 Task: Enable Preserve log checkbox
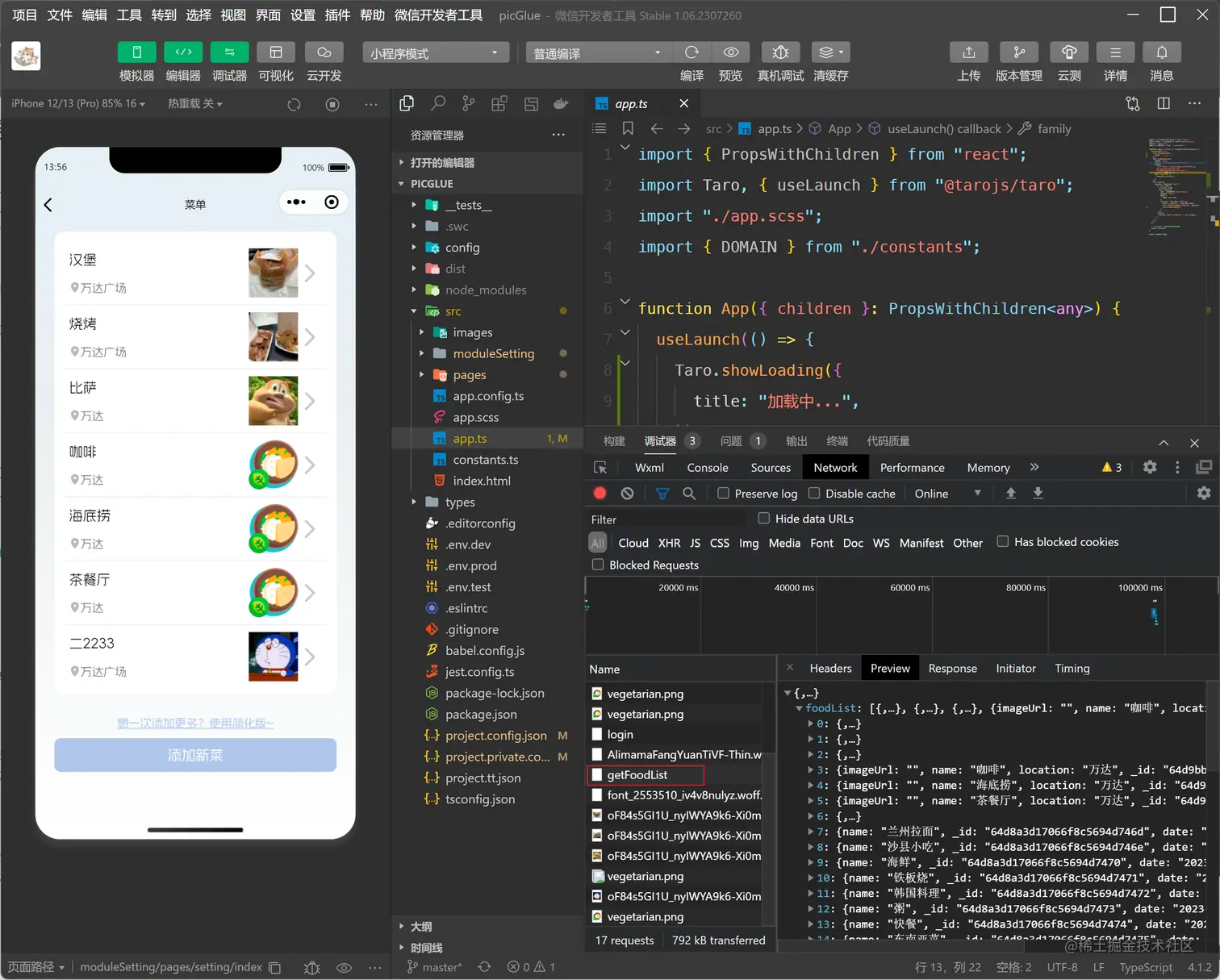coord(724,494)
